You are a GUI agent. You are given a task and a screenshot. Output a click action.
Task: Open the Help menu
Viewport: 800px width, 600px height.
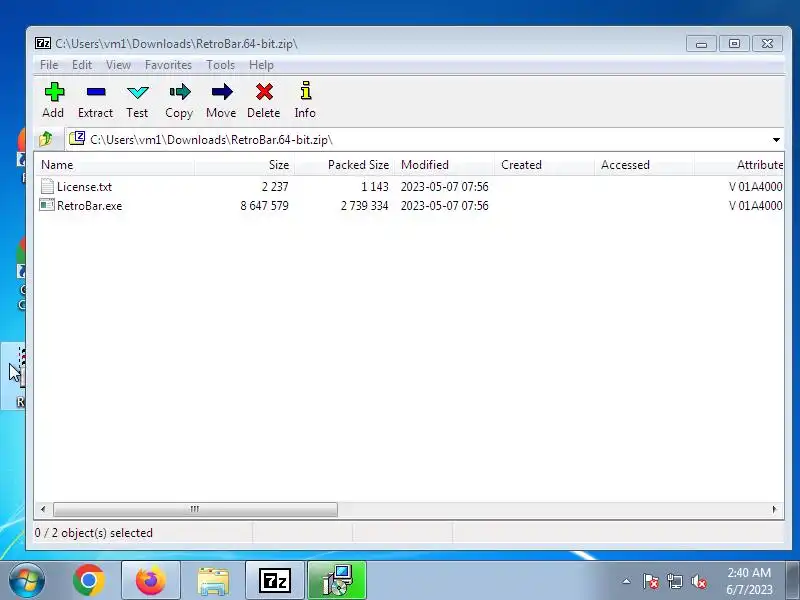tap(261, 65)
